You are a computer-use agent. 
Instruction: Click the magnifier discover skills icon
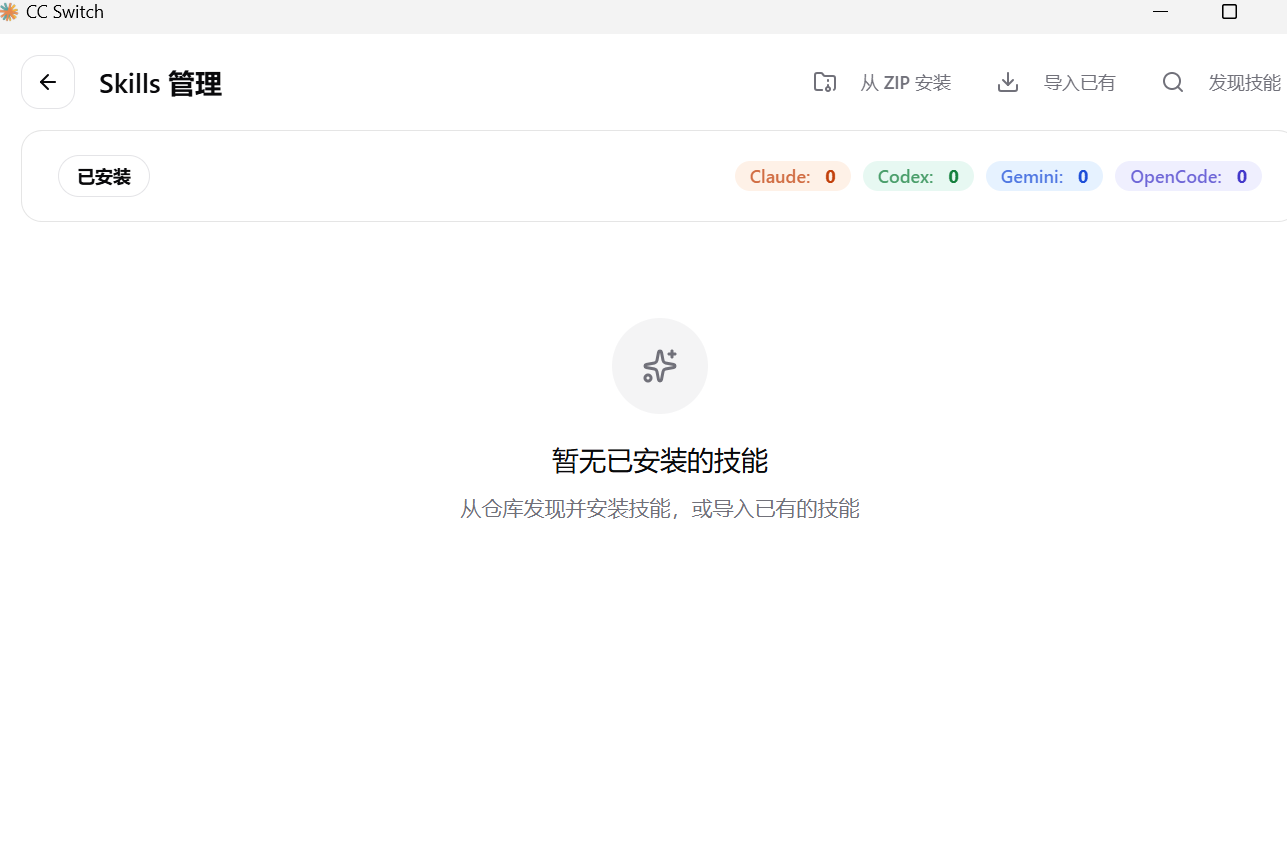[x=1173, y=83]
